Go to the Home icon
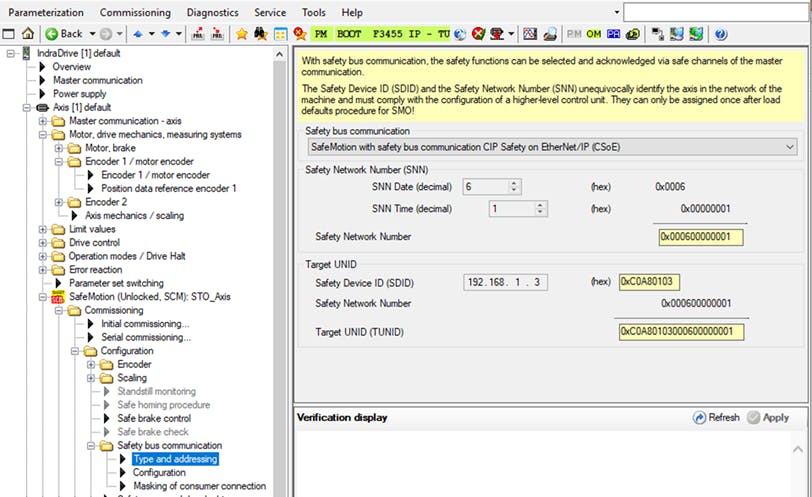This screenshot has height=497, width=812. pyautogui.click(x=27, y=34)
